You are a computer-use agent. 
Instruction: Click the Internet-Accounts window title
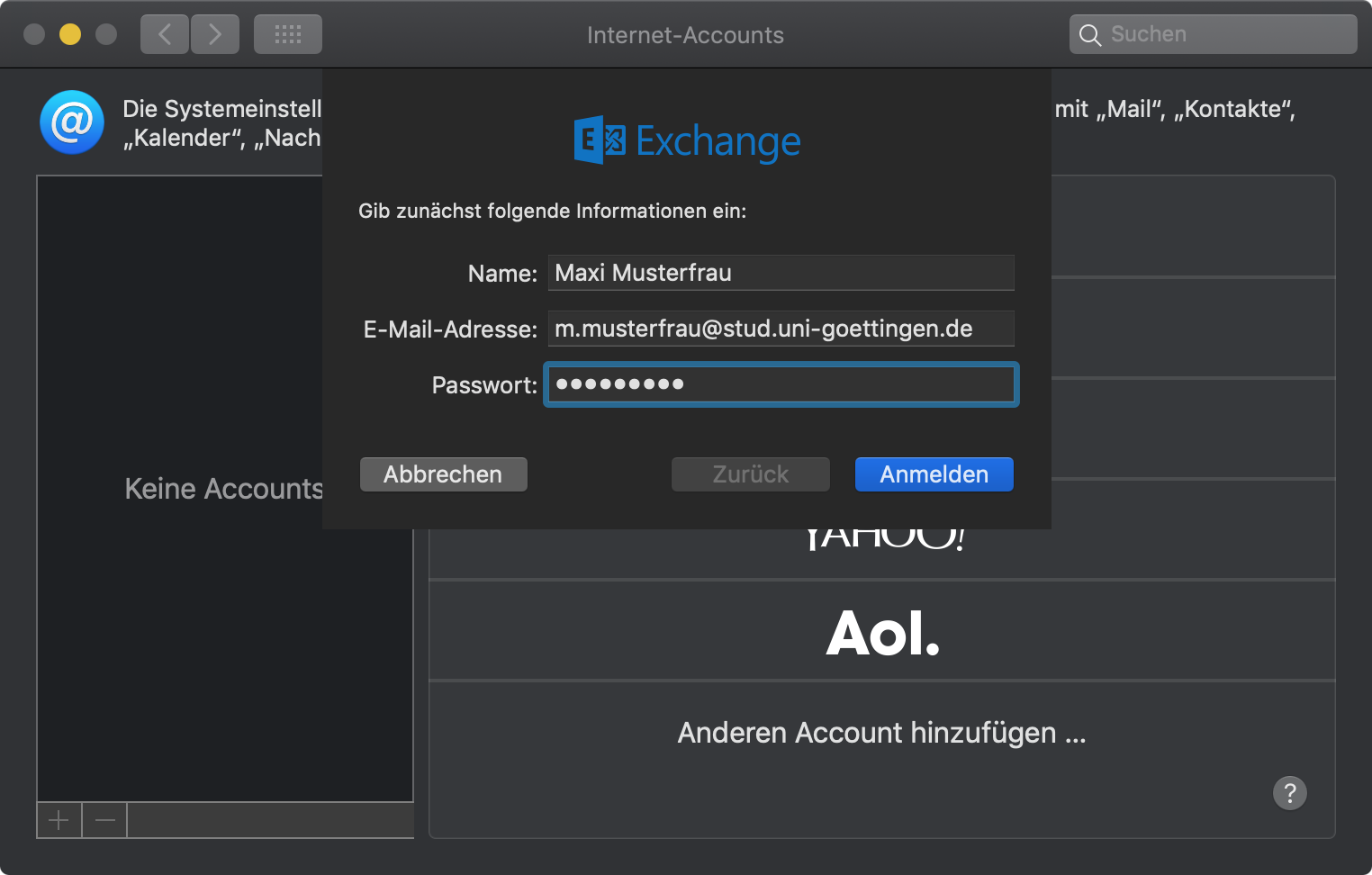point(685,35)
